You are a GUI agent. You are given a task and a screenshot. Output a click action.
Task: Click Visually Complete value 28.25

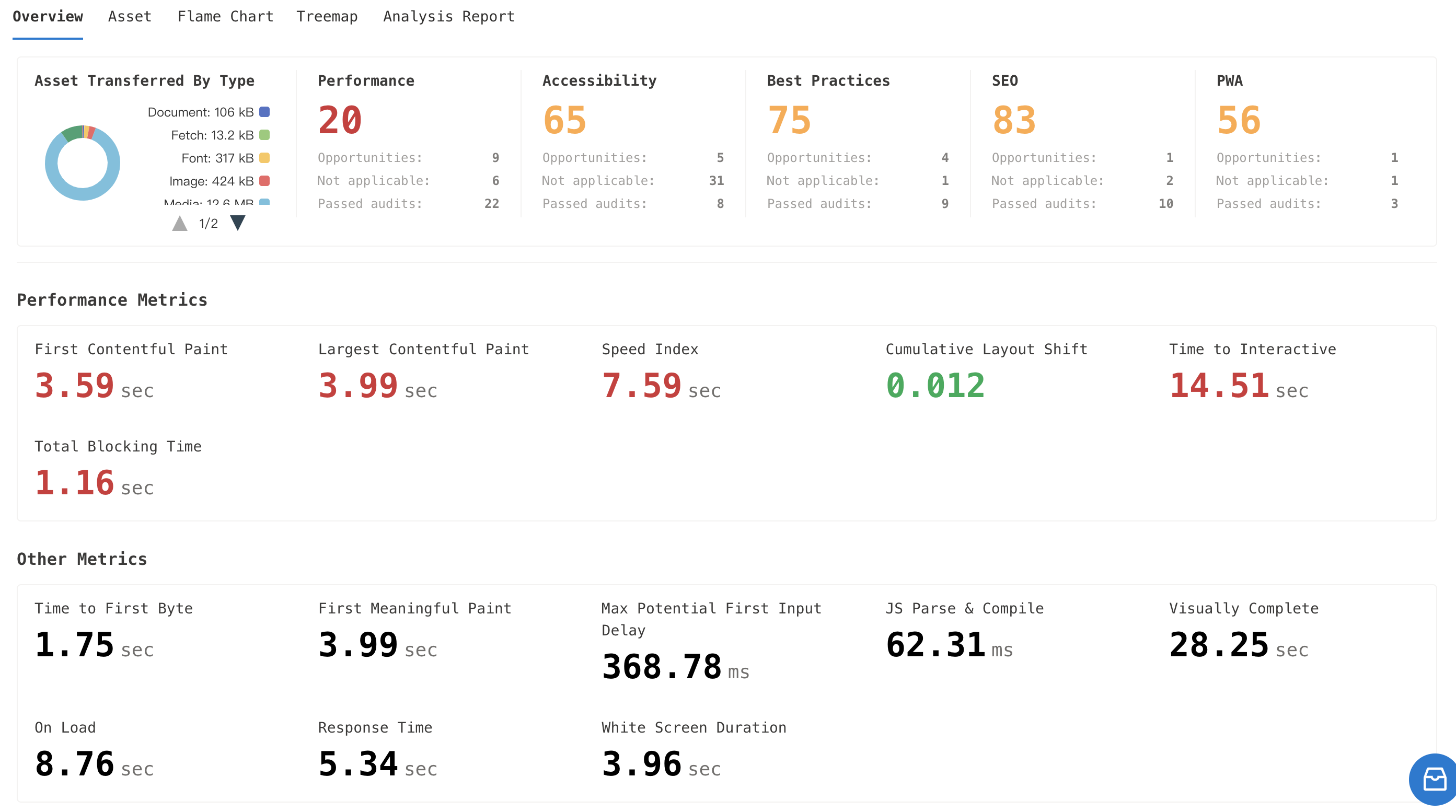(1219, 645)
